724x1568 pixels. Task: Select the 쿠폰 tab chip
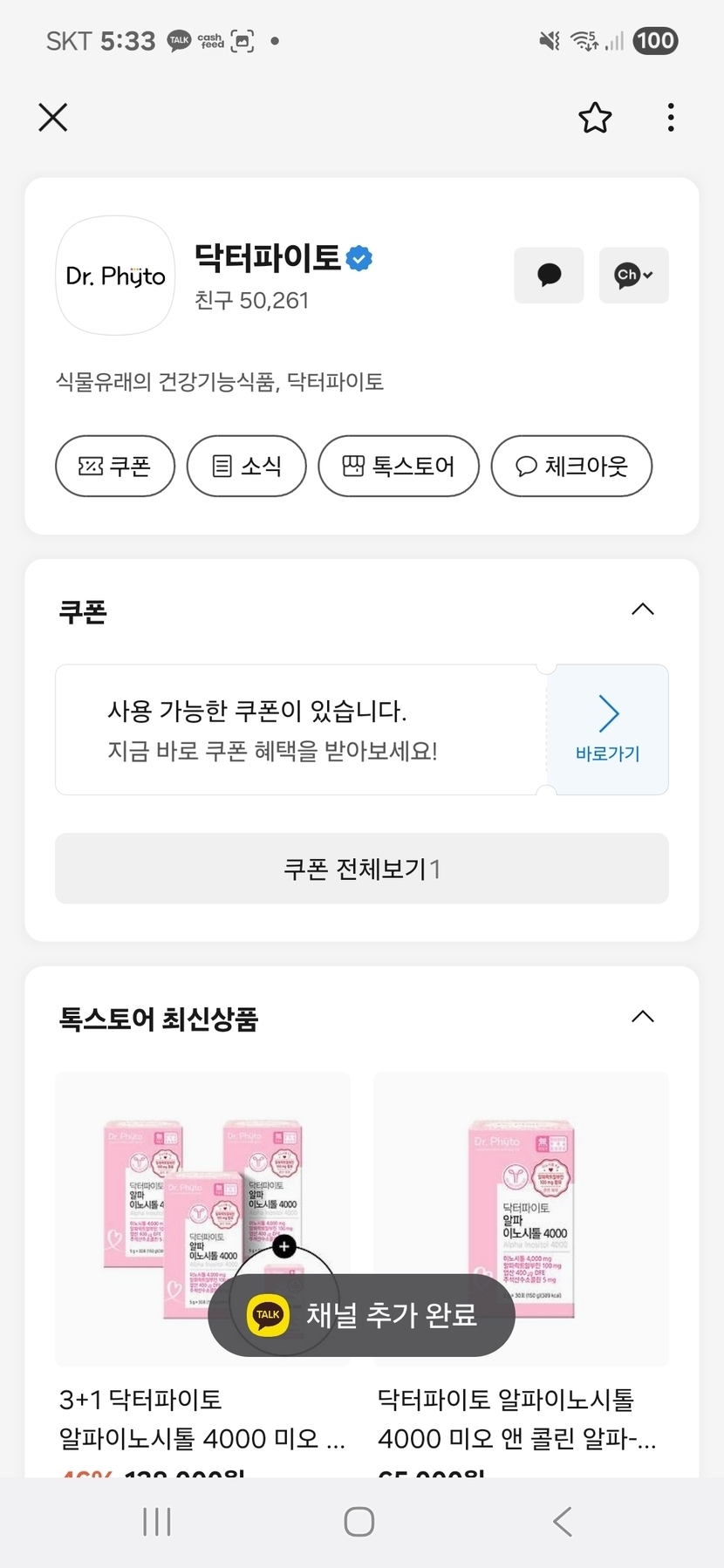[x=115, y=466]
